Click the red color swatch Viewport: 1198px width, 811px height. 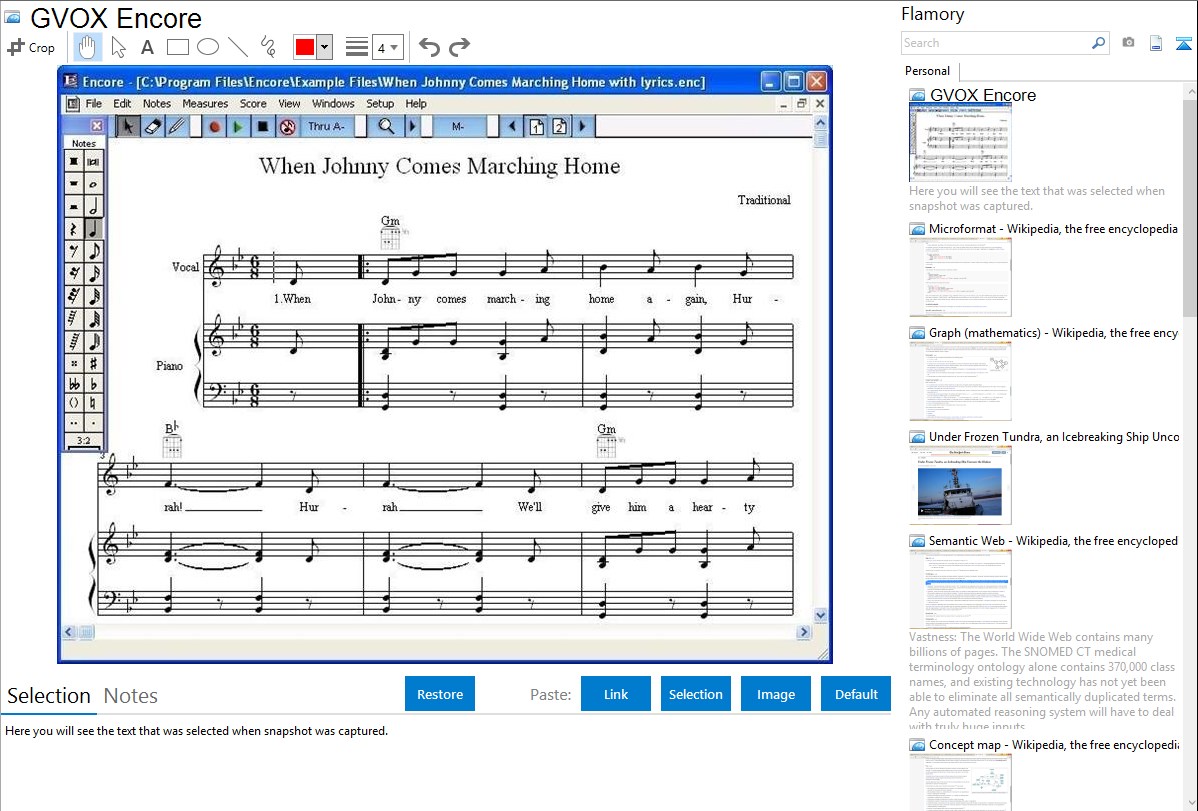[x=305, y=47]
